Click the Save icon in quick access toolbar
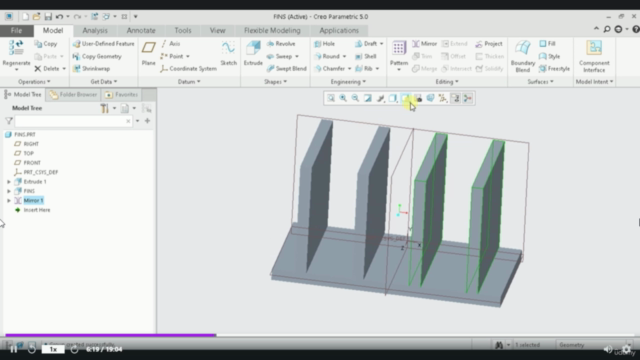Viewport: 640px width, 360px height. coord(48,17)
